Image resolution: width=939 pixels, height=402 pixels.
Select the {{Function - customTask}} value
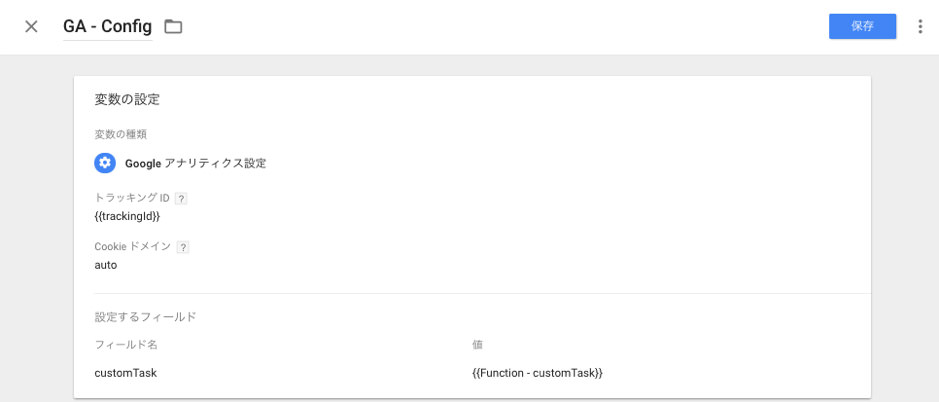(x=537, y=373)
